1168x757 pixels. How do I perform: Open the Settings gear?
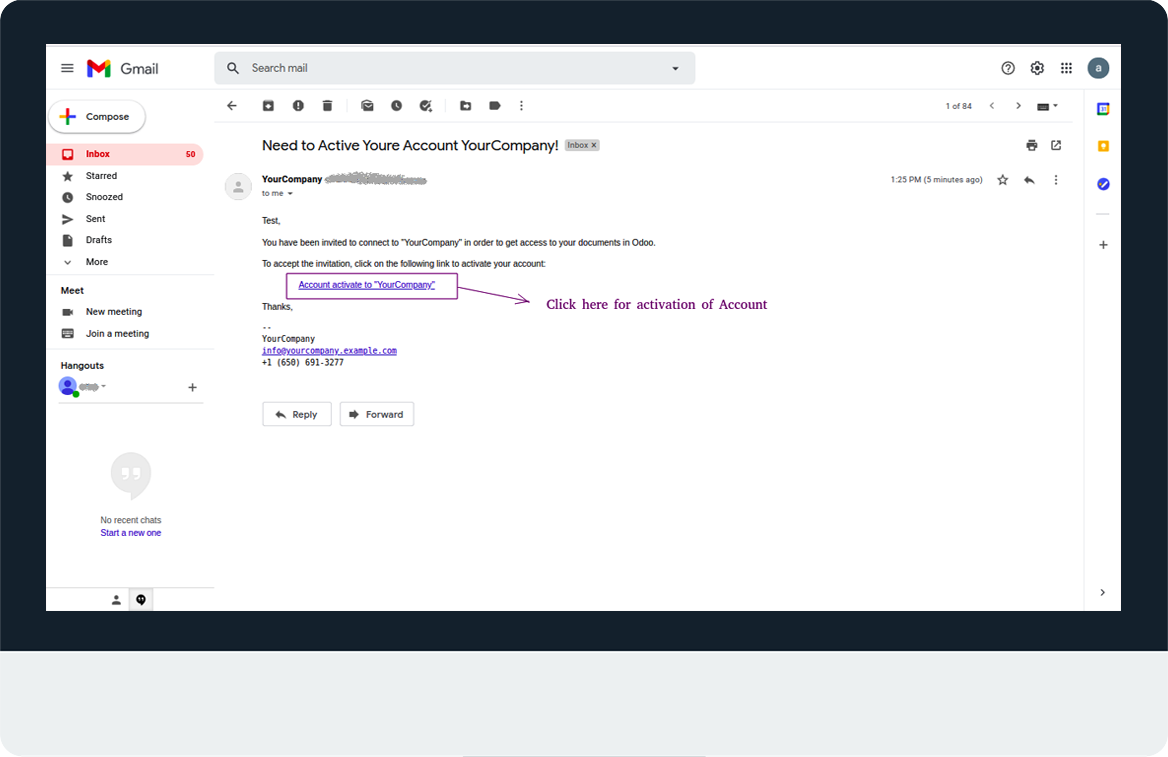click(x=1037, y=69)
